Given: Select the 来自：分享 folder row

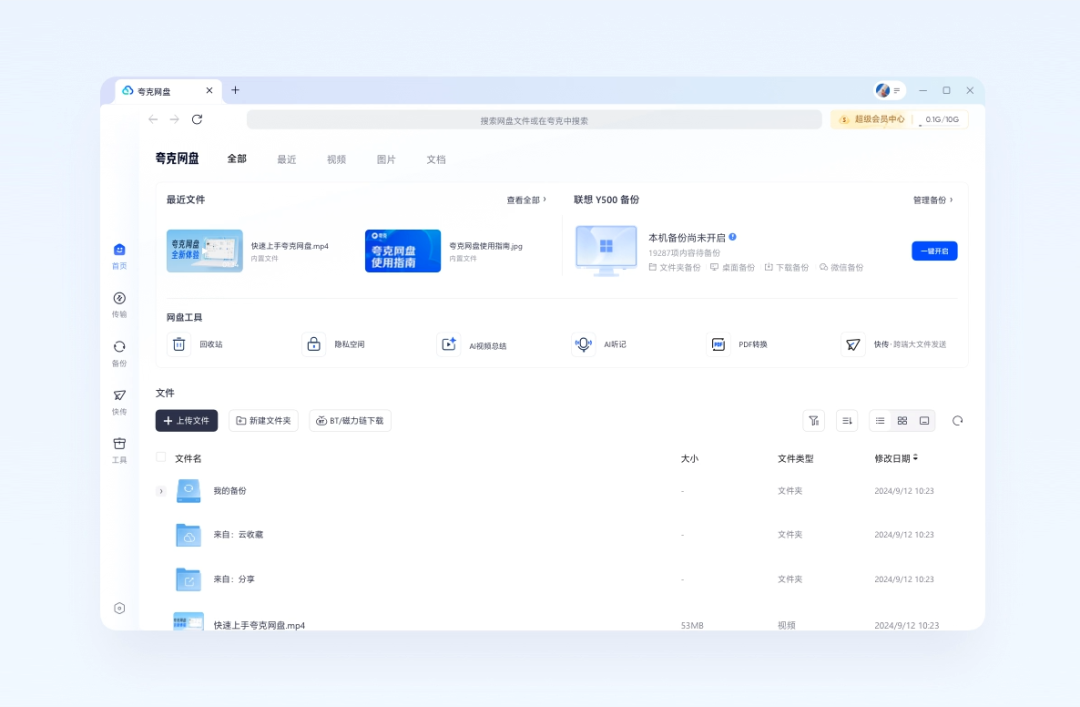Looking at the screenshot, I should [560, 580].
